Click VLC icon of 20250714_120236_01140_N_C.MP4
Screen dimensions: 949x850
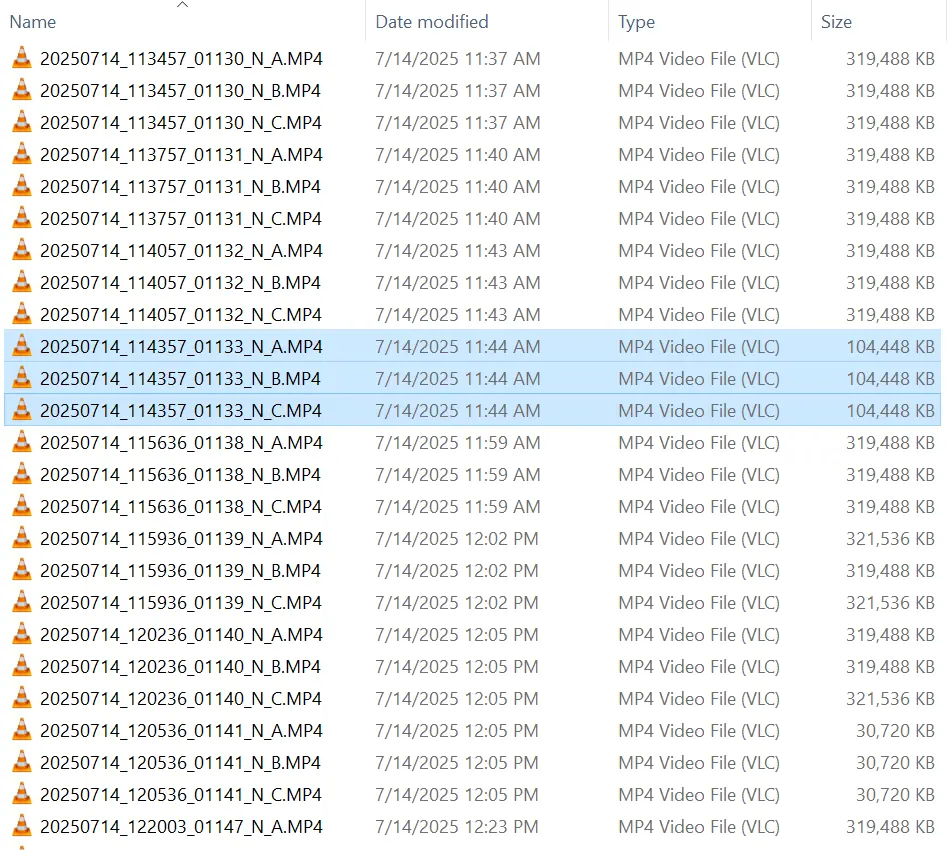tap(22, 699)
